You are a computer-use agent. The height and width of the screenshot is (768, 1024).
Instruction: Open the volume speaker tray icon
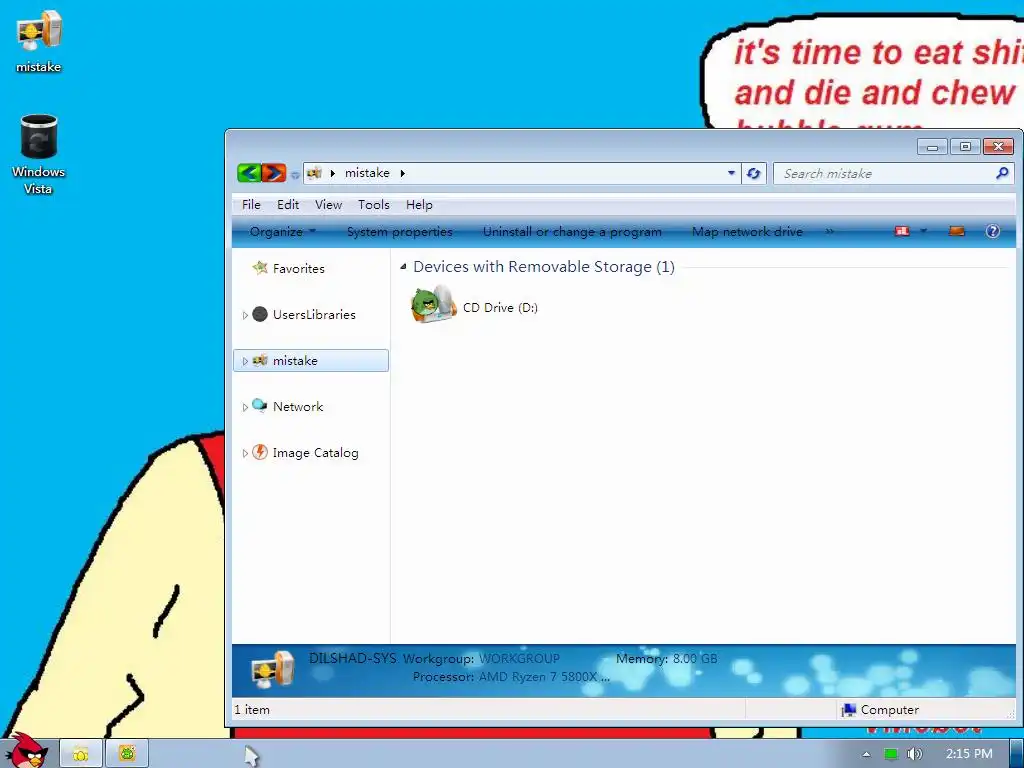915,754
